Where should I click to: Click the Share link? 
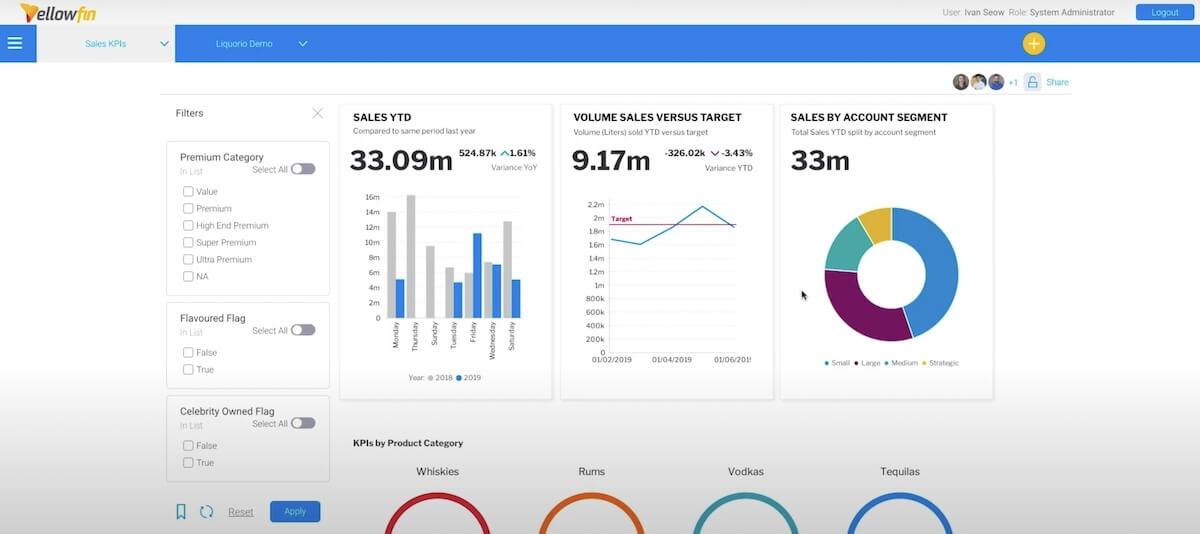click(1057, 82)
